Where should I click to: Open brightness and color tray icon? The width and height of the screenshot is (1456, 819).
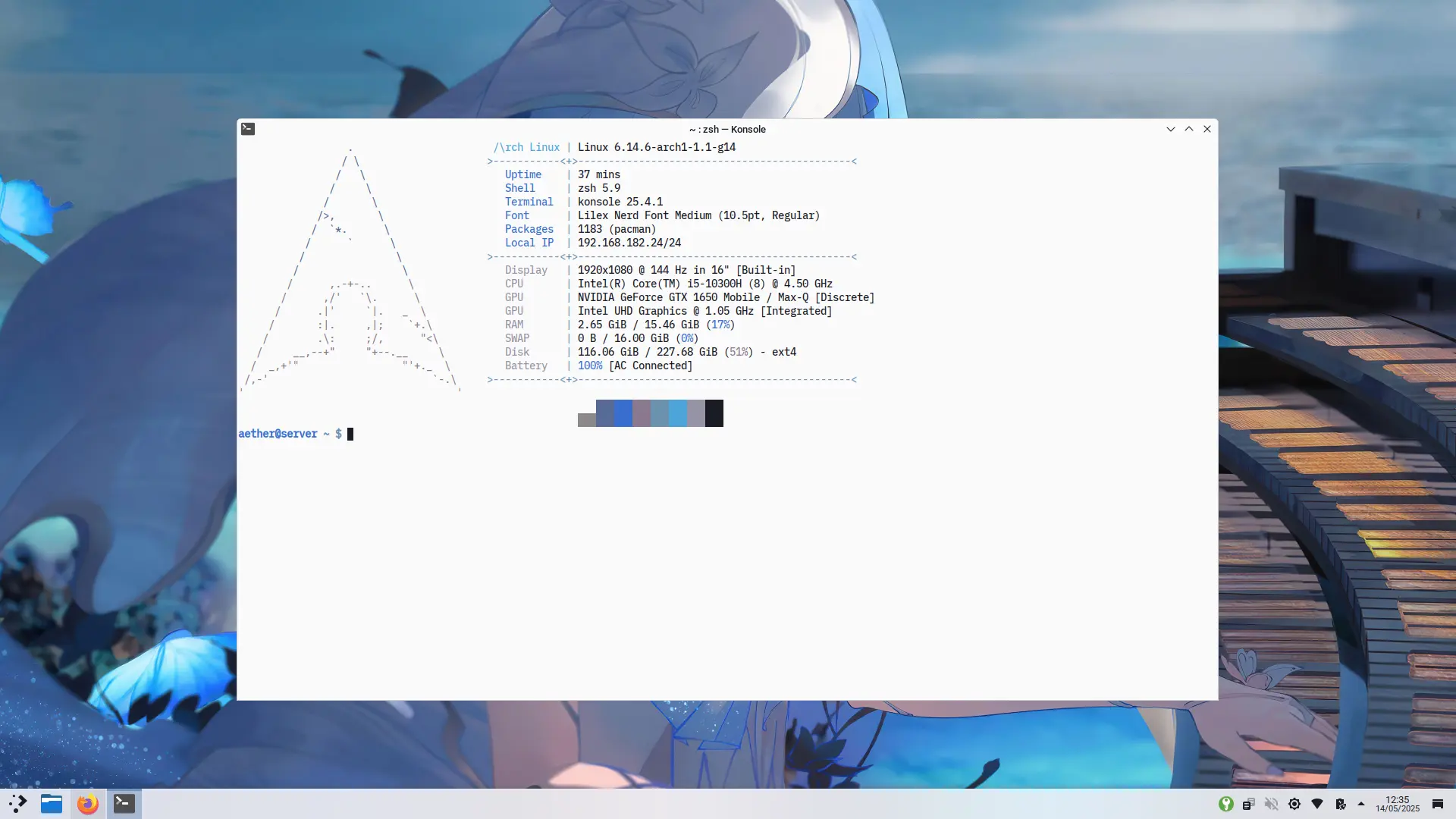coord(1294,804)
